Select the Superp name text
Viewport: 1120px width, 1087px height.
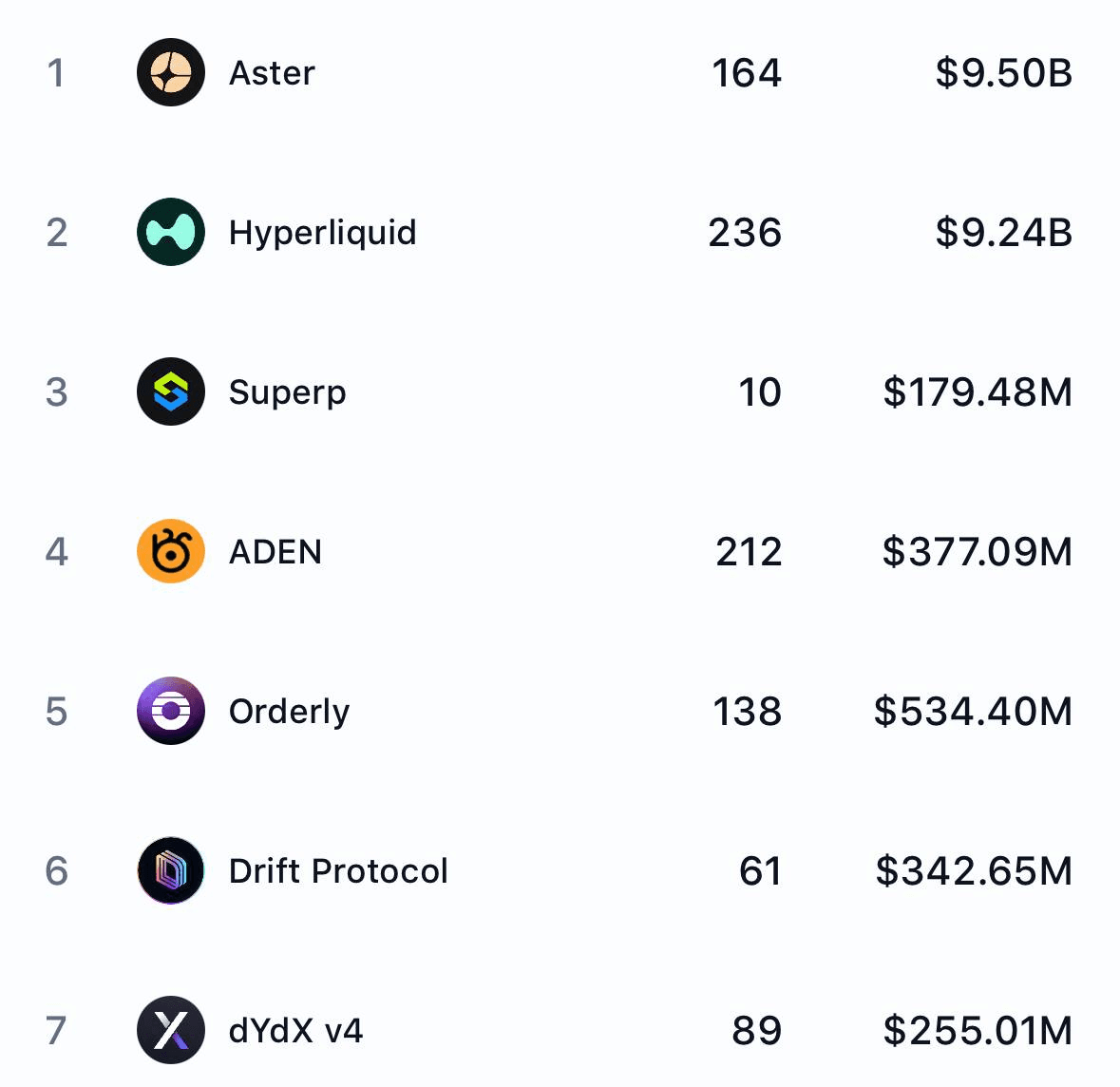pos(287,392)
